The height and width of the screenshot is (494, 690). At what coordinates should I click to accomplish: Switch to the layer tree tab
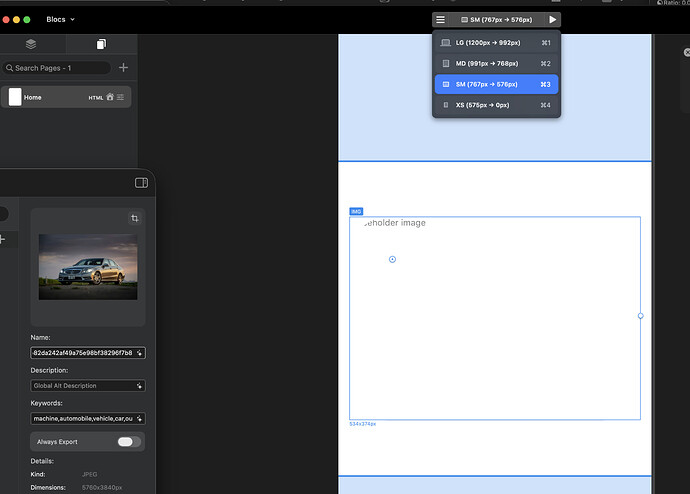[31, 44]
